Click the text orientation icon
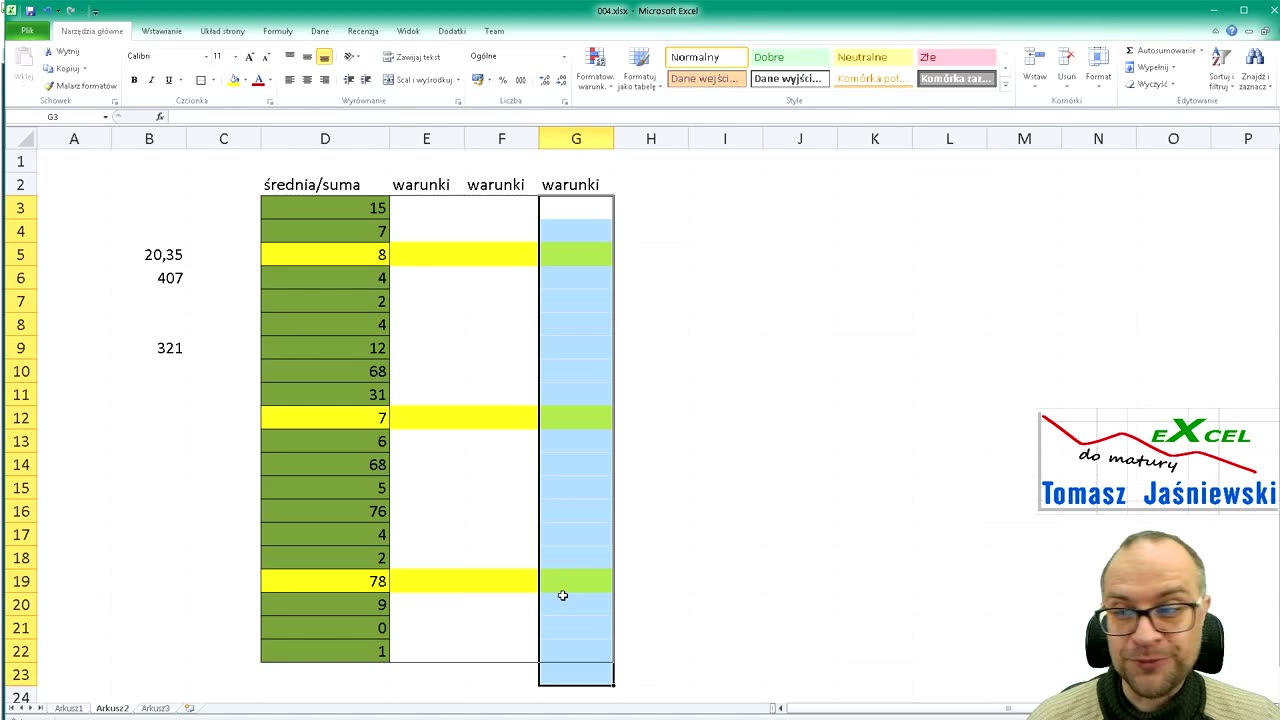Viewport: 1280px width, 720px height. tap(350, 56)
